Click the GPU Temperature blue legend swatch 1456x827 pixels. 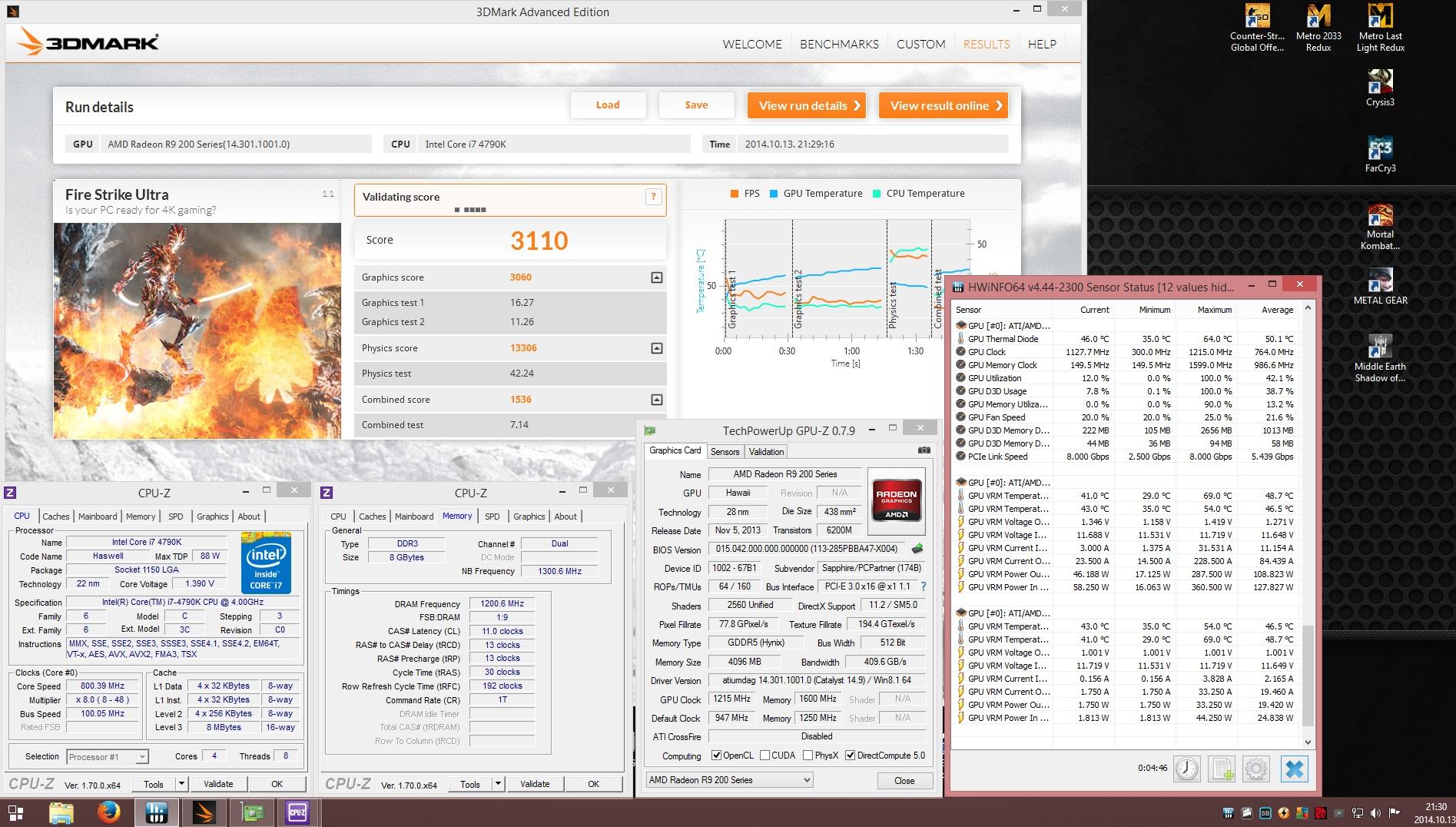click(774, 194)
